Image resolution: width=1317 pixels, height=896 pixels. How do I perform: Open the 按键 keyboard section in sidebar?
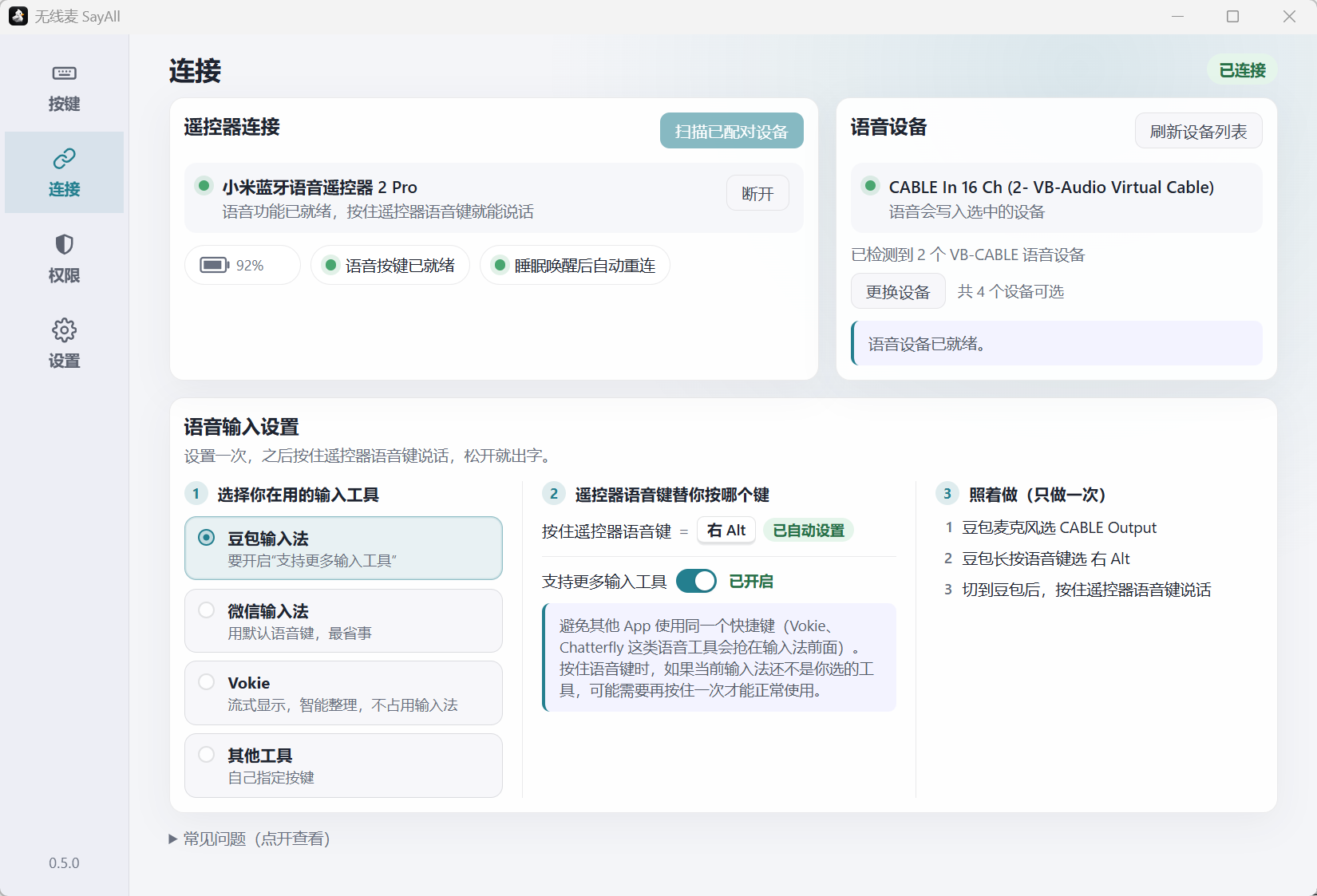pos(64,88)
